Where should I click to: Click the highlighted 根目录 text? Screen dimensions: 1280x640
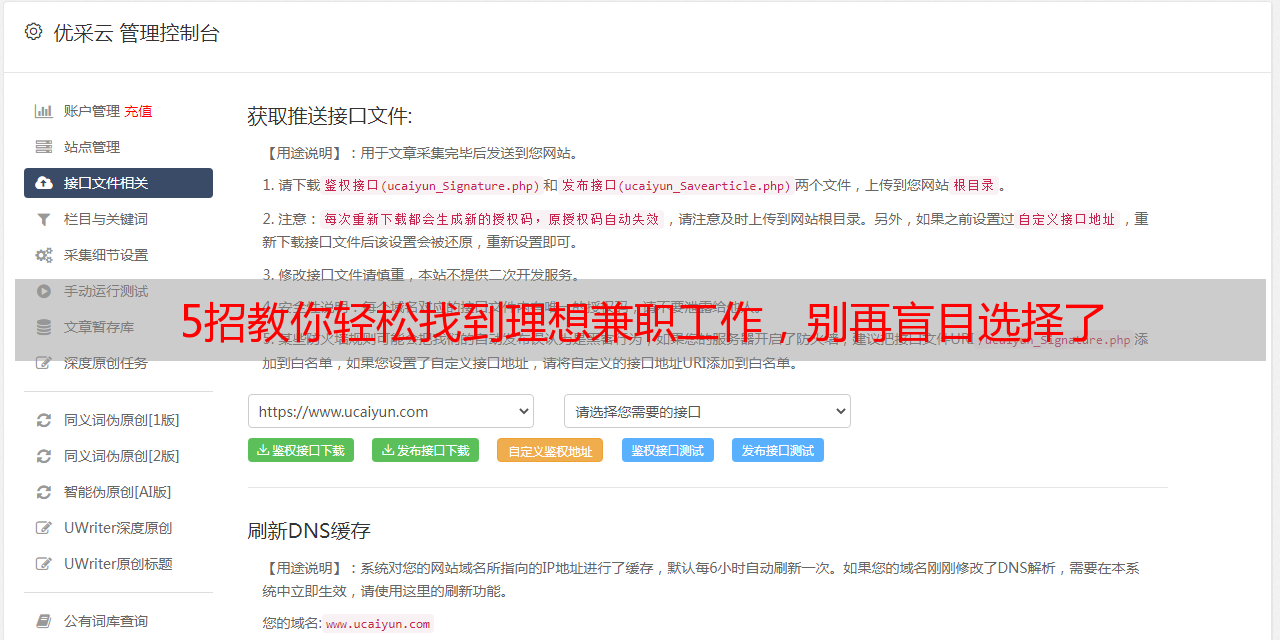pos(974,185)
